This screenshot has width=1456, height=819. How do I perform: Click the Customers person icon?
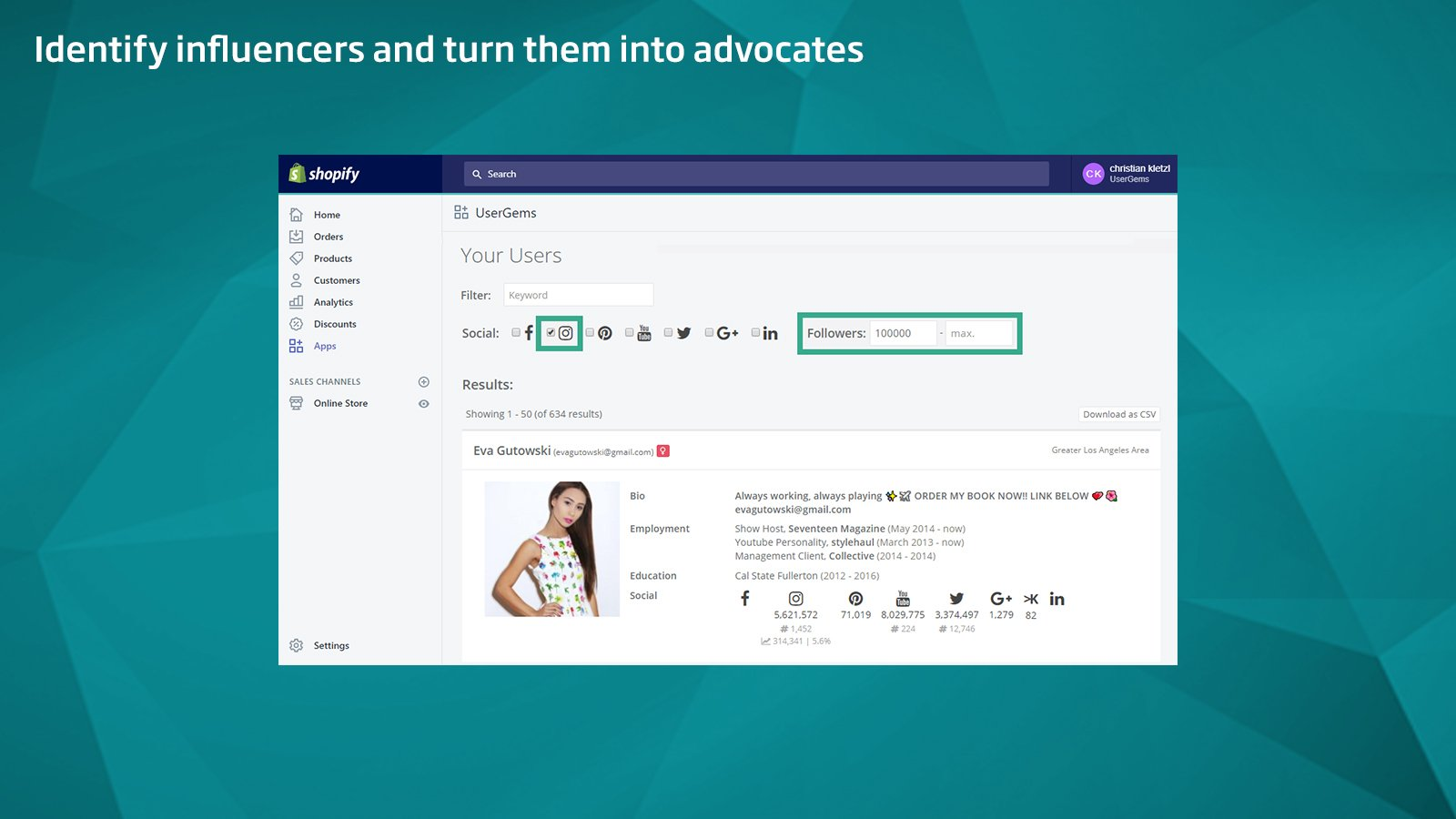click(296, 280)
